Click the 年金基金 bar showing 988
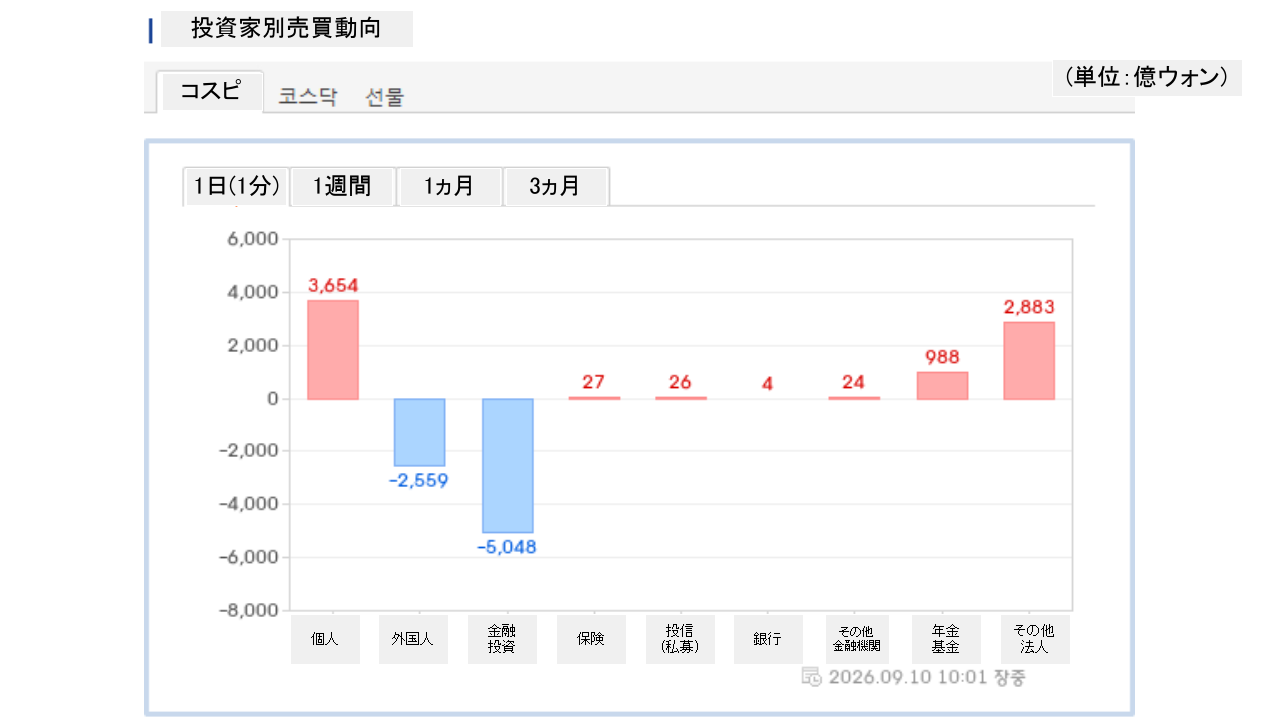1280x720 pixels. coord(942,386)
